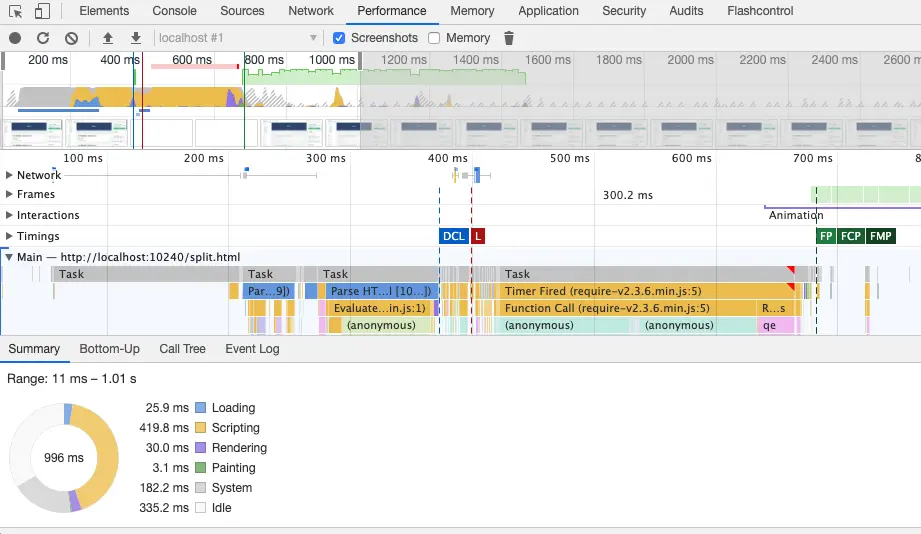The image size is (921, 534).
Task: Select the FP first paint marker
Action: 826,236
